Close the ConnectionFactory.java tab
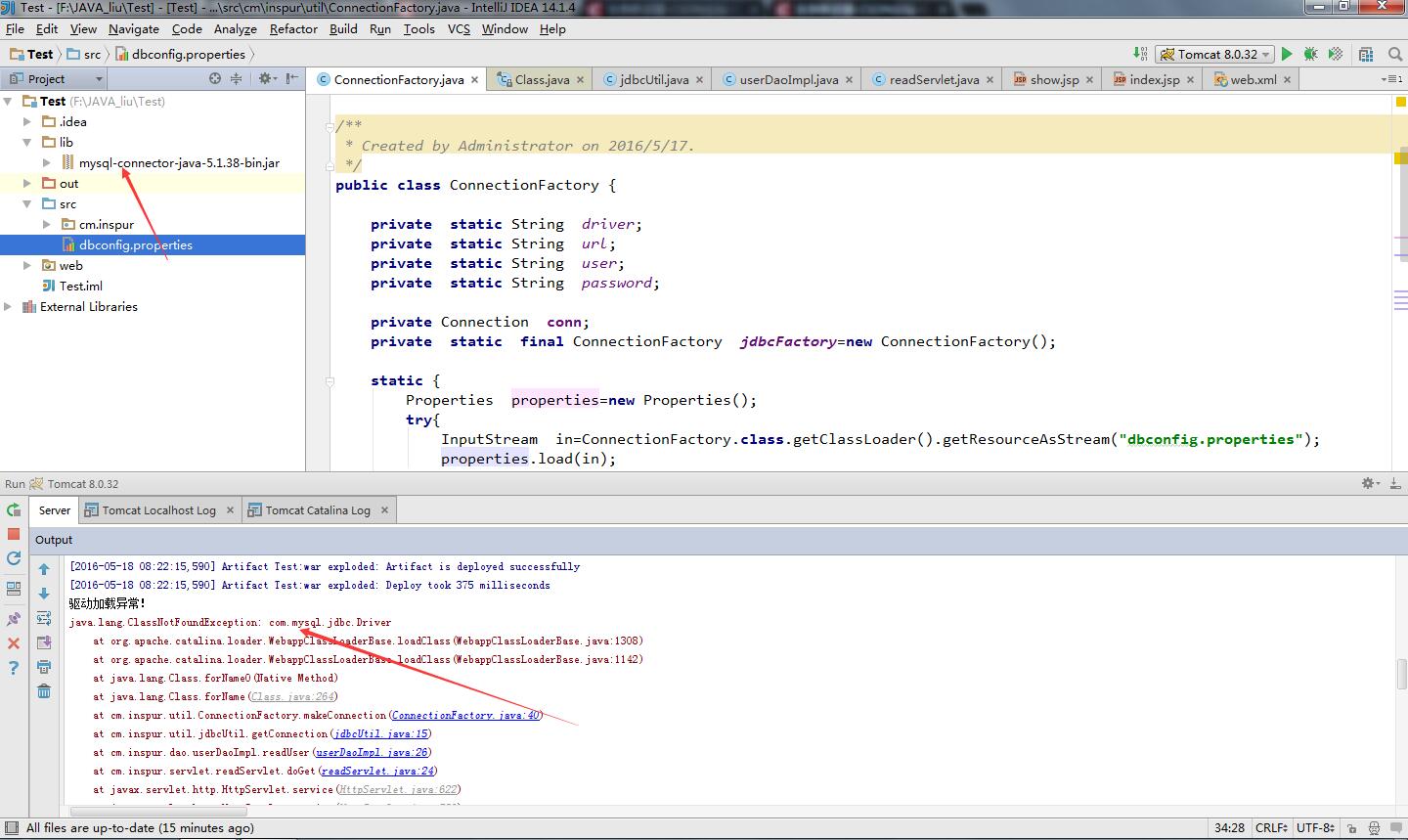 (x=475, y=80)
